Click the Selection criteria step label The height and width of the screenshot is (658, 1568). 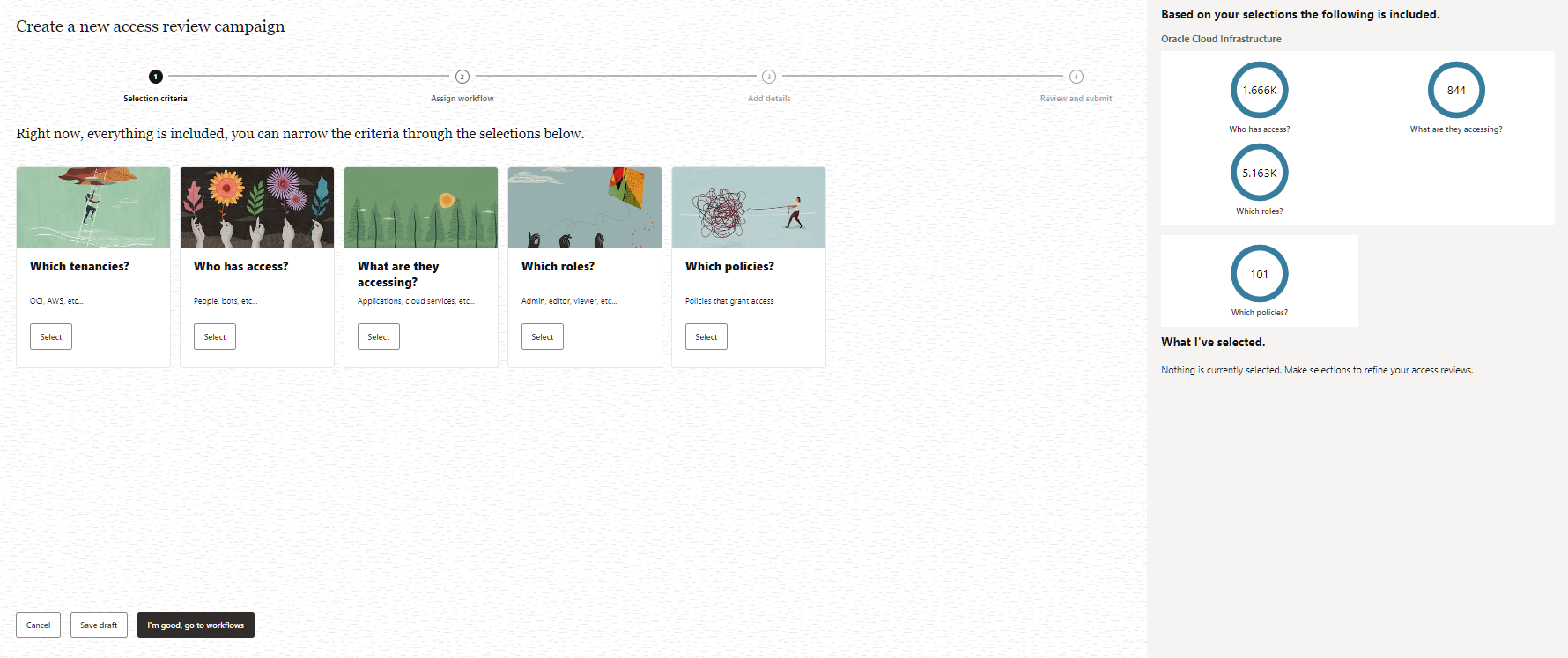click(155, 99)
